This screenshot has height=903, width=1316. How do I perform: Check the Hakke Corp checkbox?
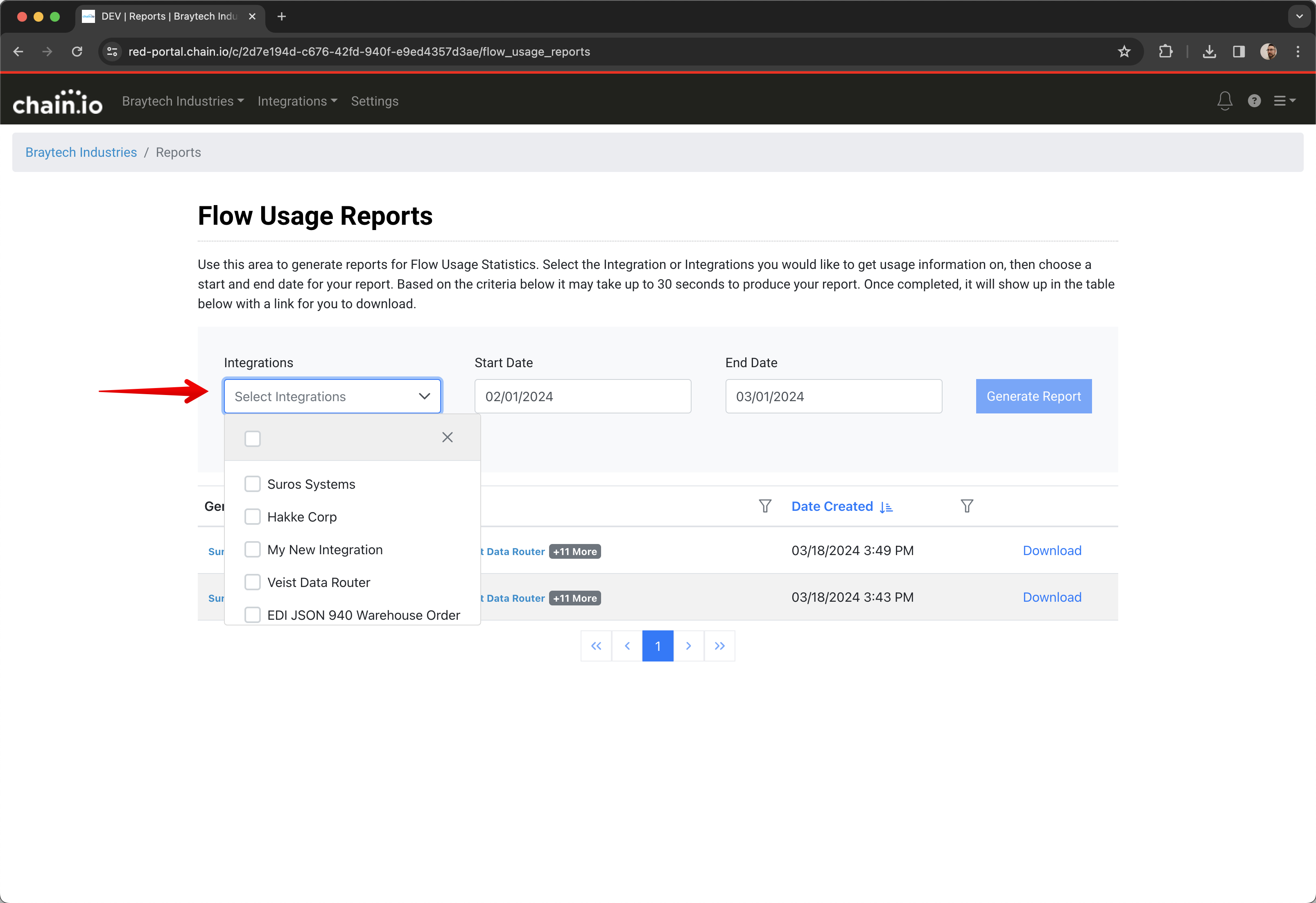(x=253, y=517)
